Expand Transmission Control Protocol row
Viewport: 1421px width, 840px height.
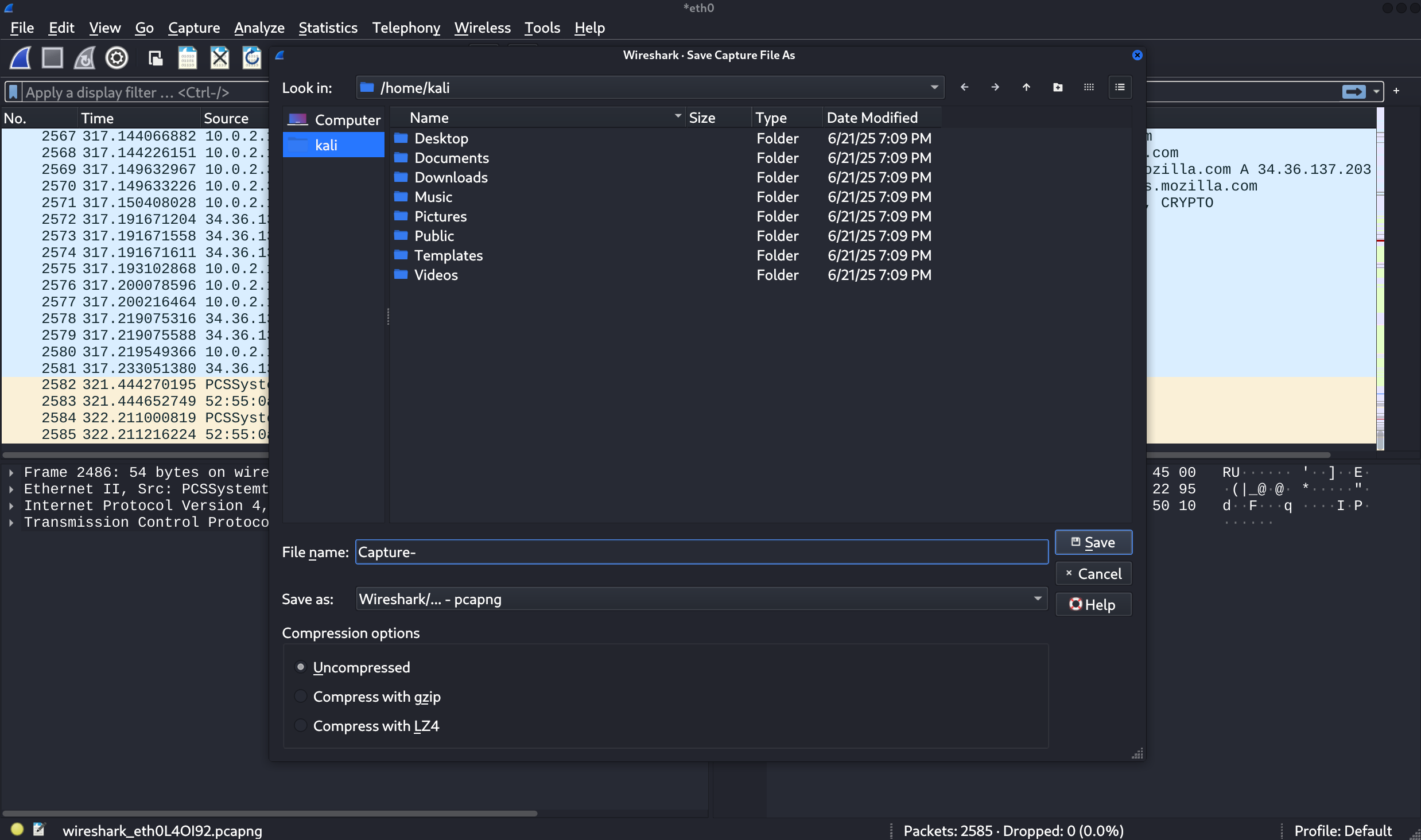(x=11, y=522)
